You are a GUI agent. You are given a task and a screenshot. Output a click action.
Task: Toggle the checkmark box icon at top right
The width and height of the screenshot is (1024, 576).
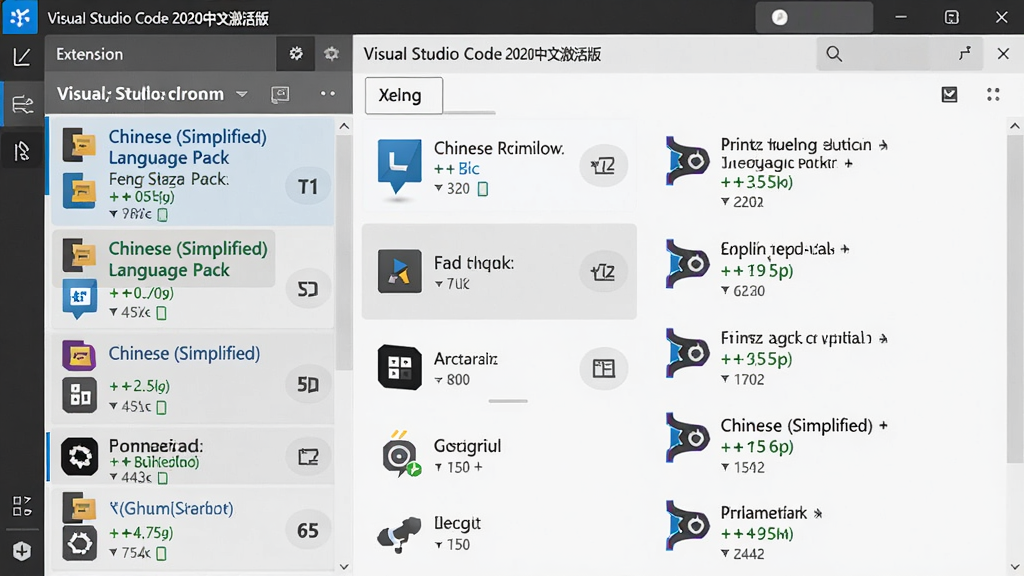pos(950,95)
